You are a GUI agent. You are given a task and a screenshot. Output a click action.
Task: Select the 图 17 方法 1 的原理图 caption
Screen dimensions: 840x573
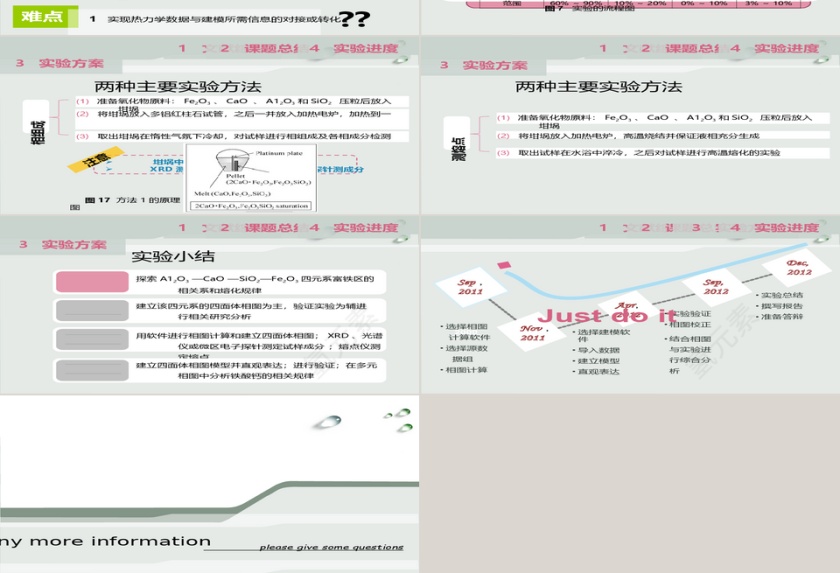click(x=132, y=200)
